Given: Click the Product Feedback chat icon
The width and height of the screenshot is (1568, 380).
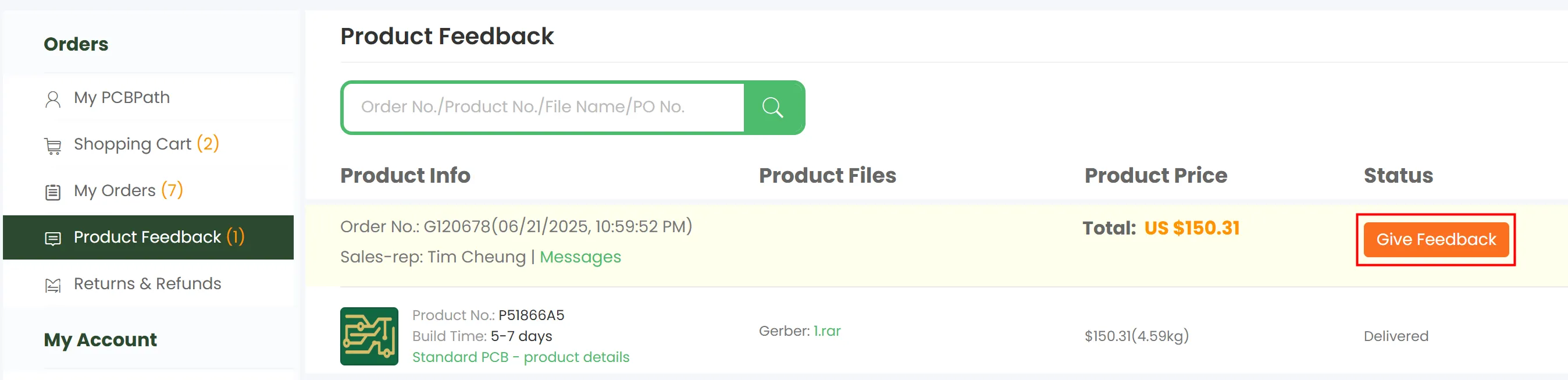Looking at the screenshot, I should tap(53, 238).
